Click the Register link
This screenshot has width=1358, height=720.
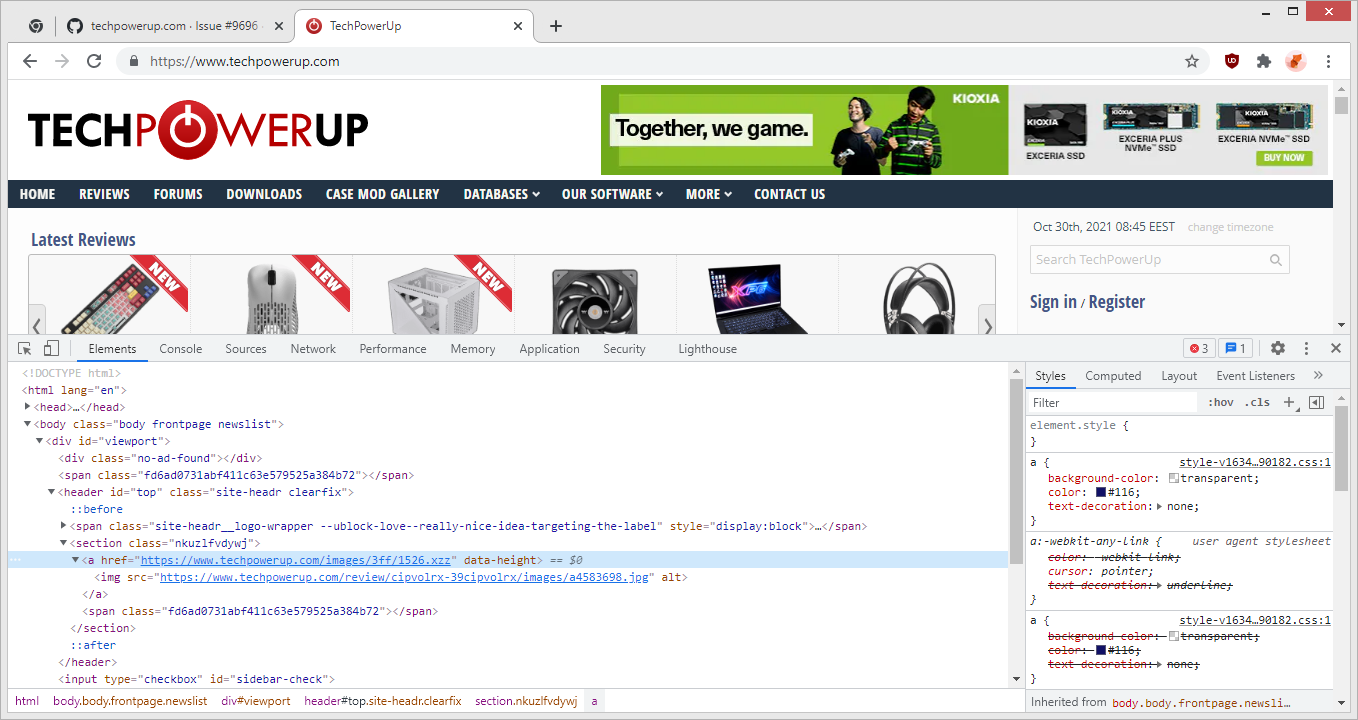(x=1118, y=301)
